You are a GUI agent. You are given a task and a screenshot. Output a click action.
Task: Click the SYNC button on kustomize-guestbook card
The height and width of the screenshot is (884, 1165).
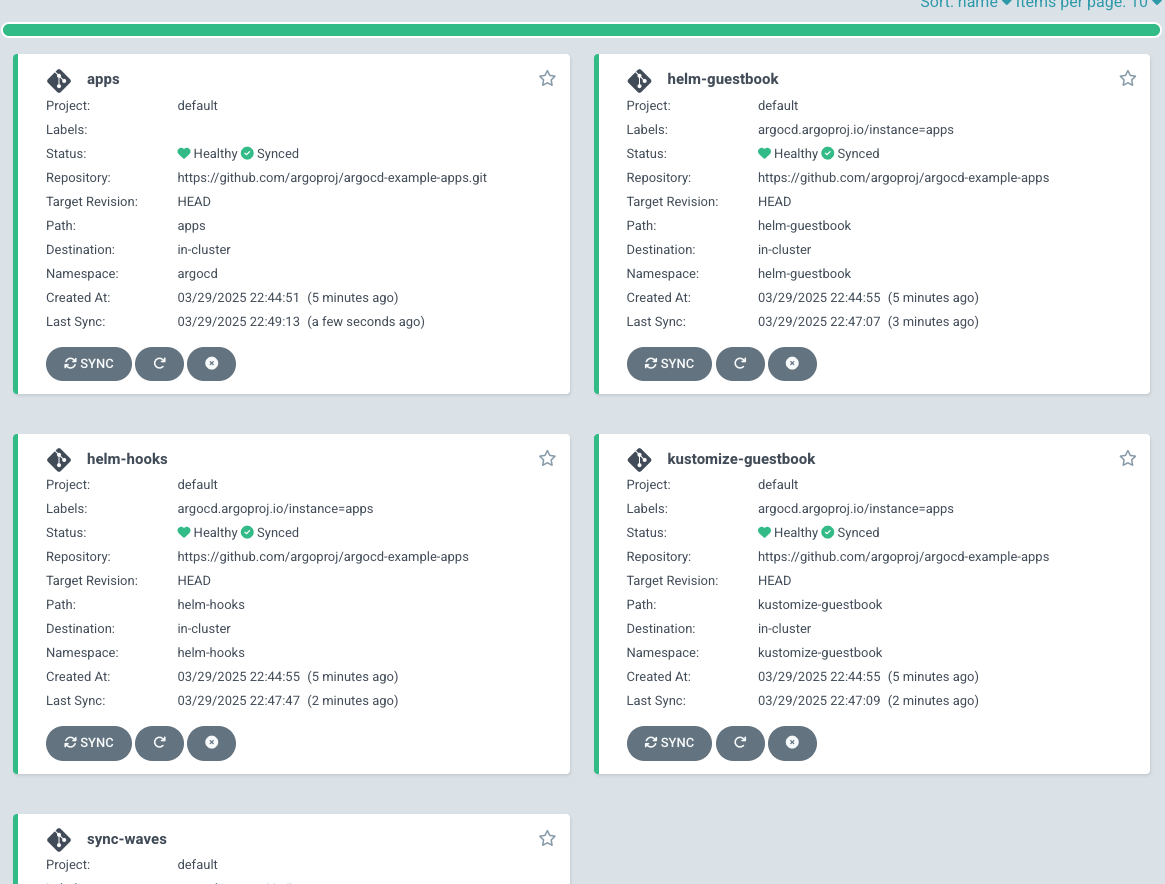pos(669,743)
